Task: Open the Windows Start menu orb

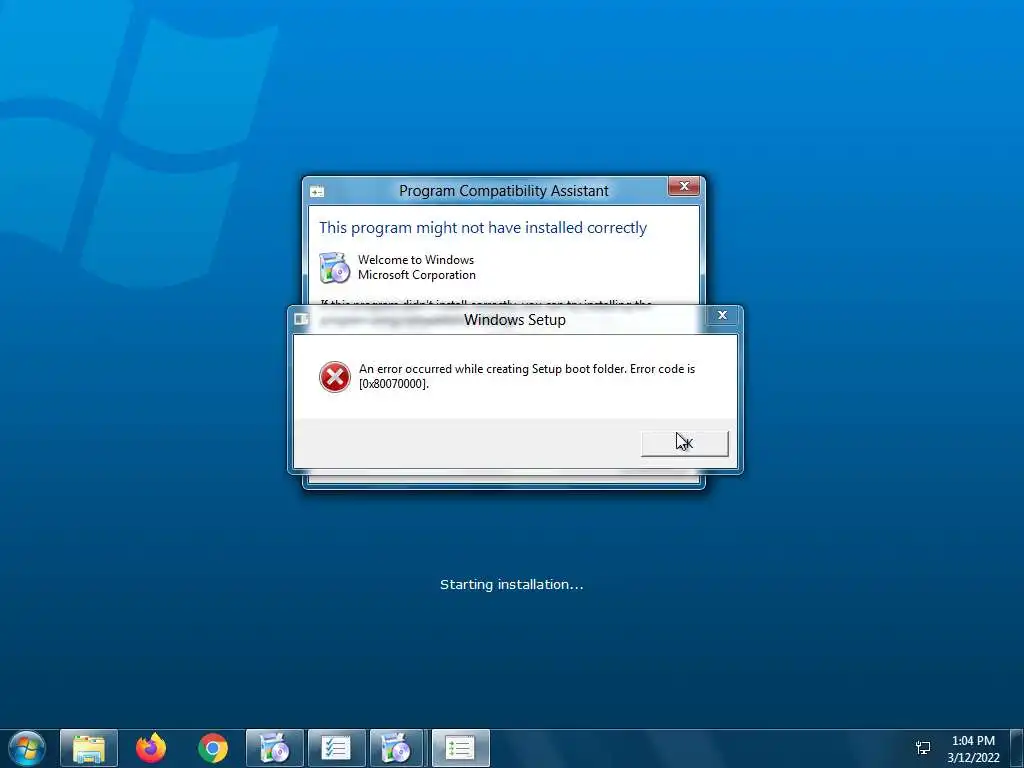Action: point(27,748)
